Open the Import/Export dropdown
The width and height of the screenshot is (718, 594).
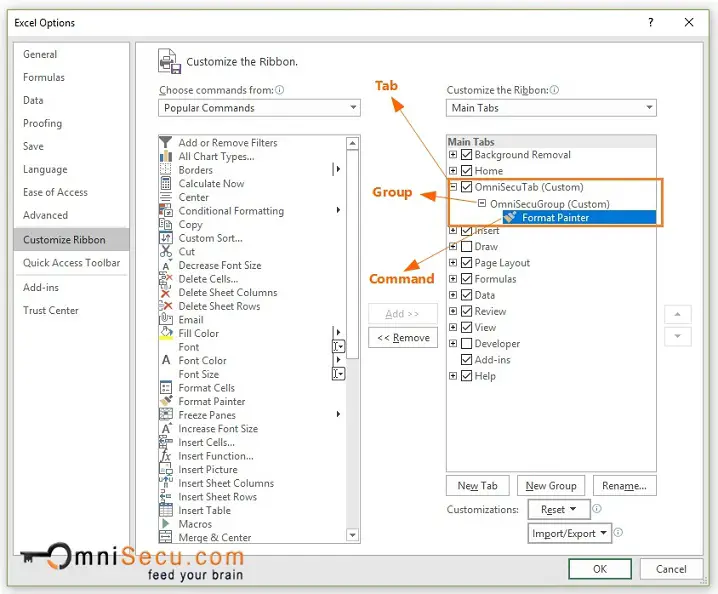(569, 534)
